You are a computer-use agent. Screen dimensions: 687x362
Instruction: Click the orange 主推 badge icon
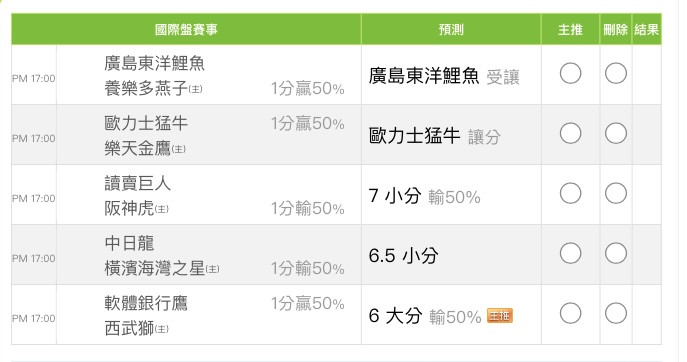pos(500,316)
